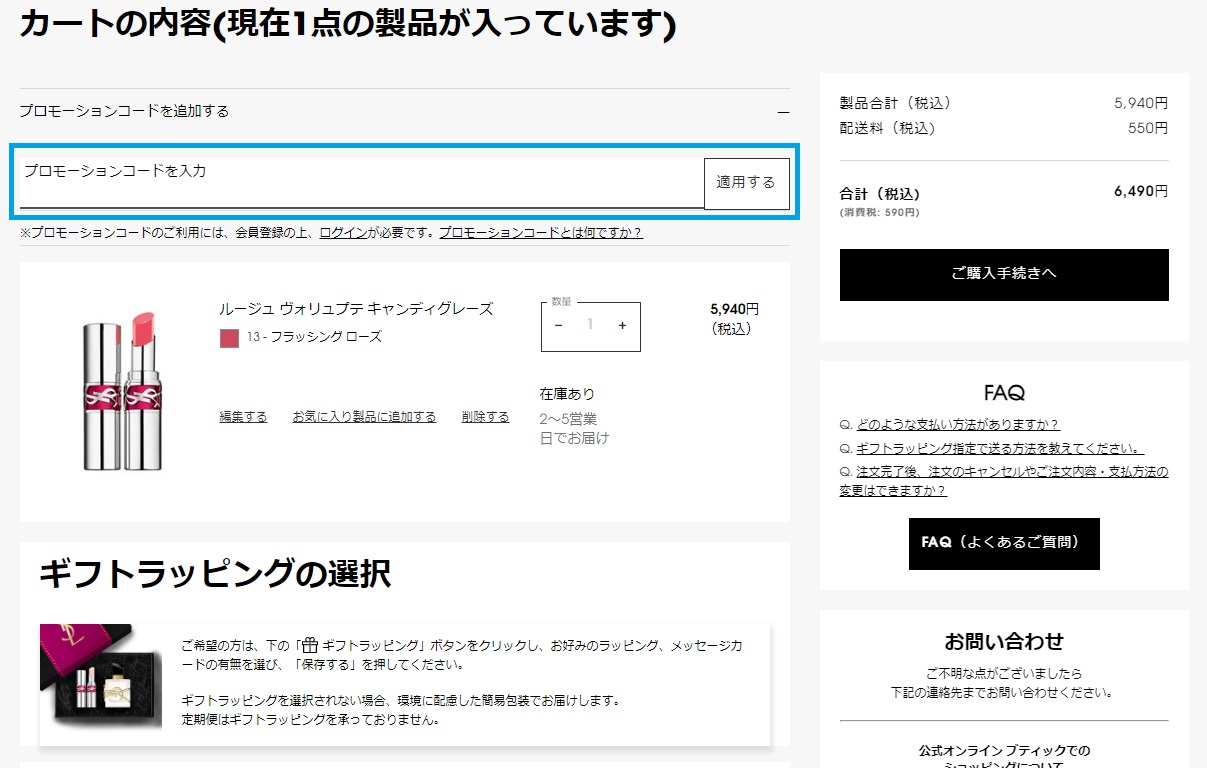Open FAQ about canceling after order
This screenshot has width=1207, height=768.
click(x=1003, y=481)
